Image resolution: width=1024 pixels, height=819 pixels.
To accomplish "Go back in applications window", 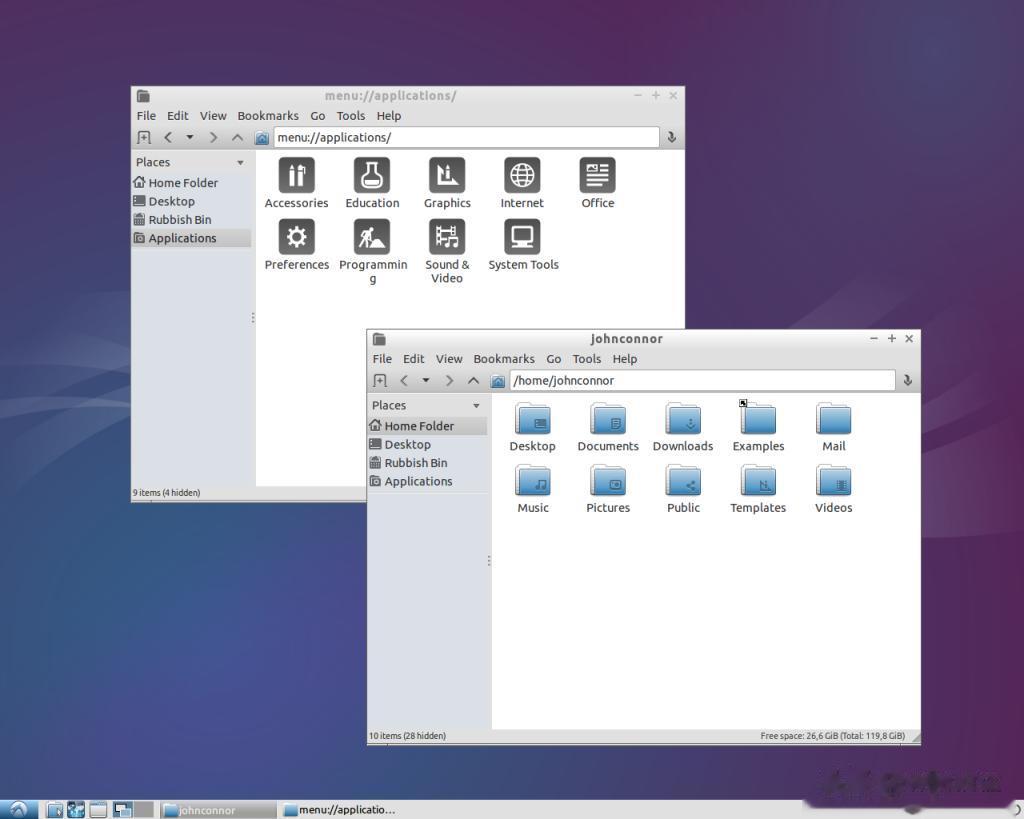I will [168, 137].
